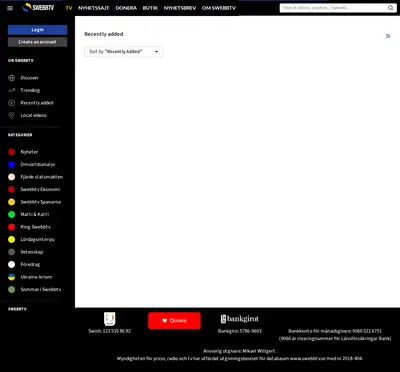Click the Omvärldsanalys blue circle icon
The height and width of the screenshot is (372, 400).
tap(12, 165)
